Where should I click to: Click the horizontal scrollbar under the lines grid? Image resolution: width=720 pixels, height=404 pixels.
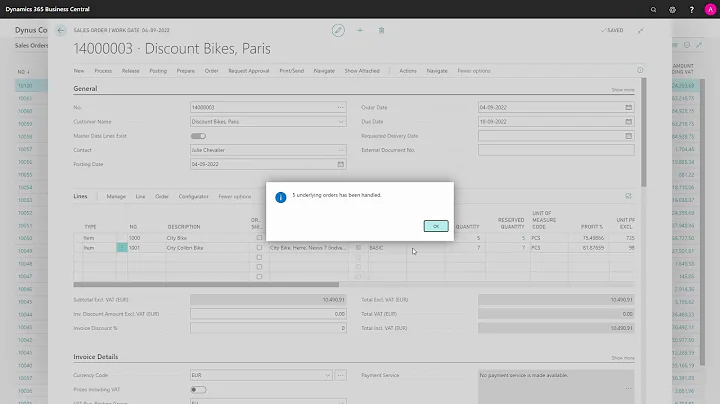[206, 285]
